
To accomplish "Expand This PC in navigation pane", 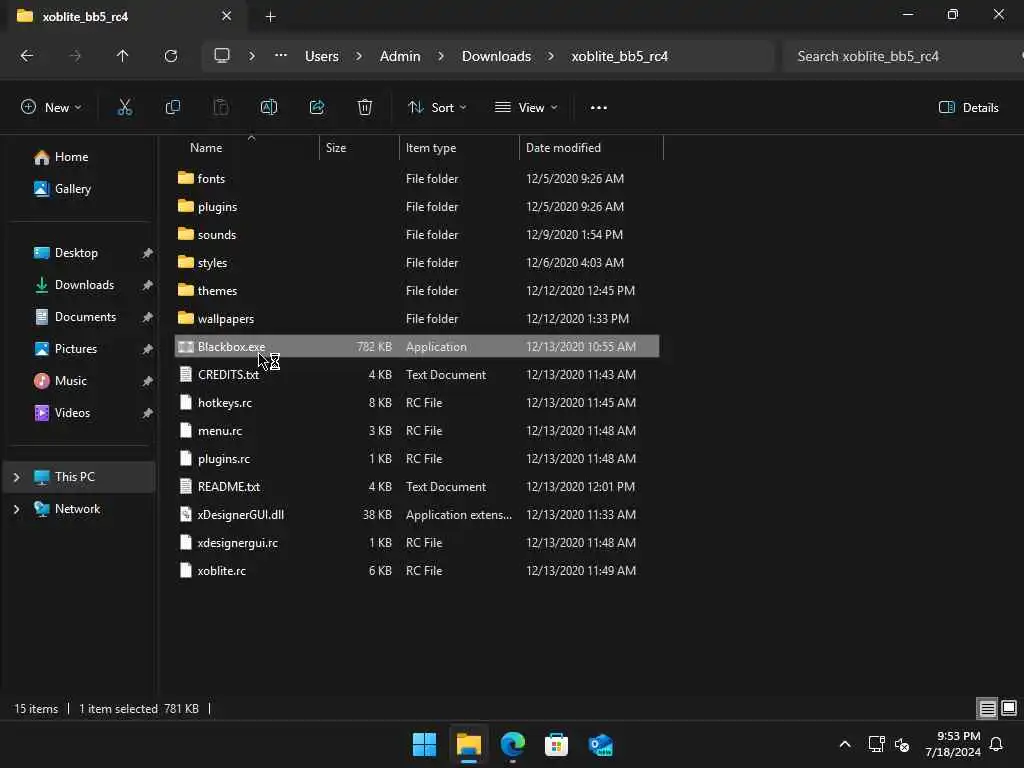I will [16, 477].
